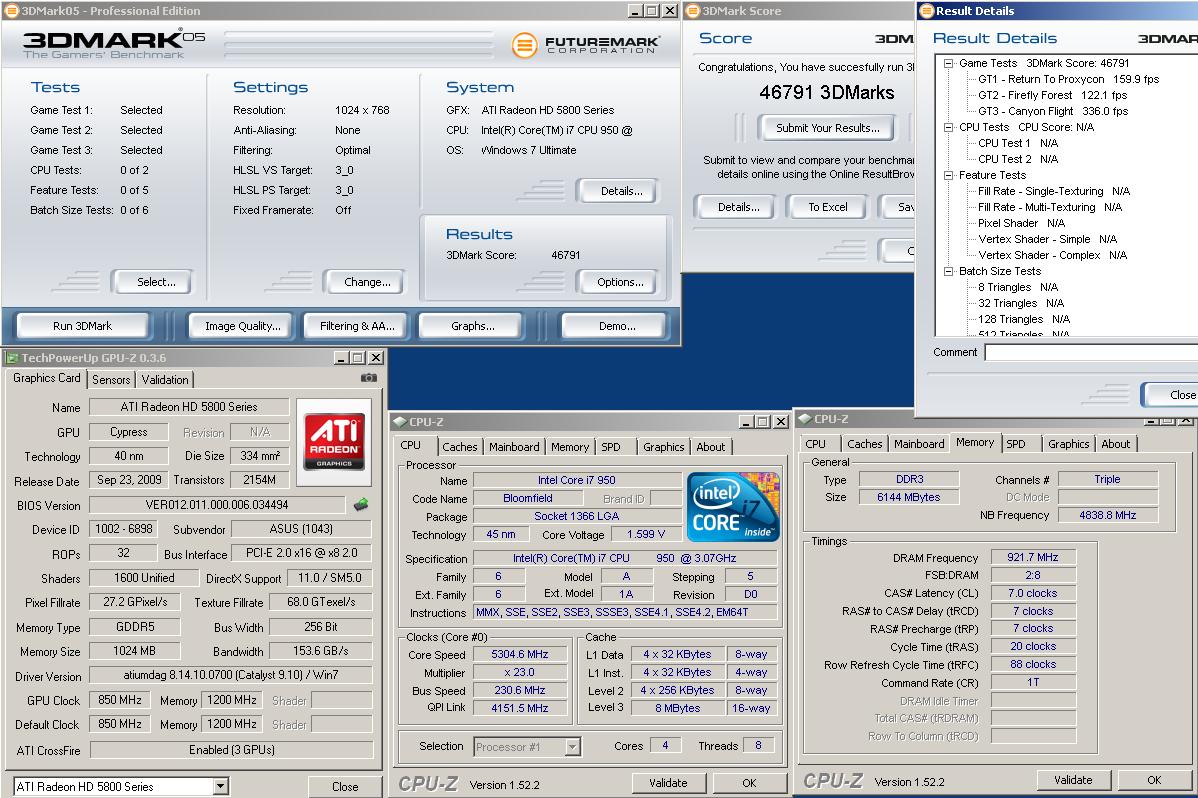The image size is (1198, 798).
Task: Click the 3DMark05 title bar icon
Action: click(11, 11)
